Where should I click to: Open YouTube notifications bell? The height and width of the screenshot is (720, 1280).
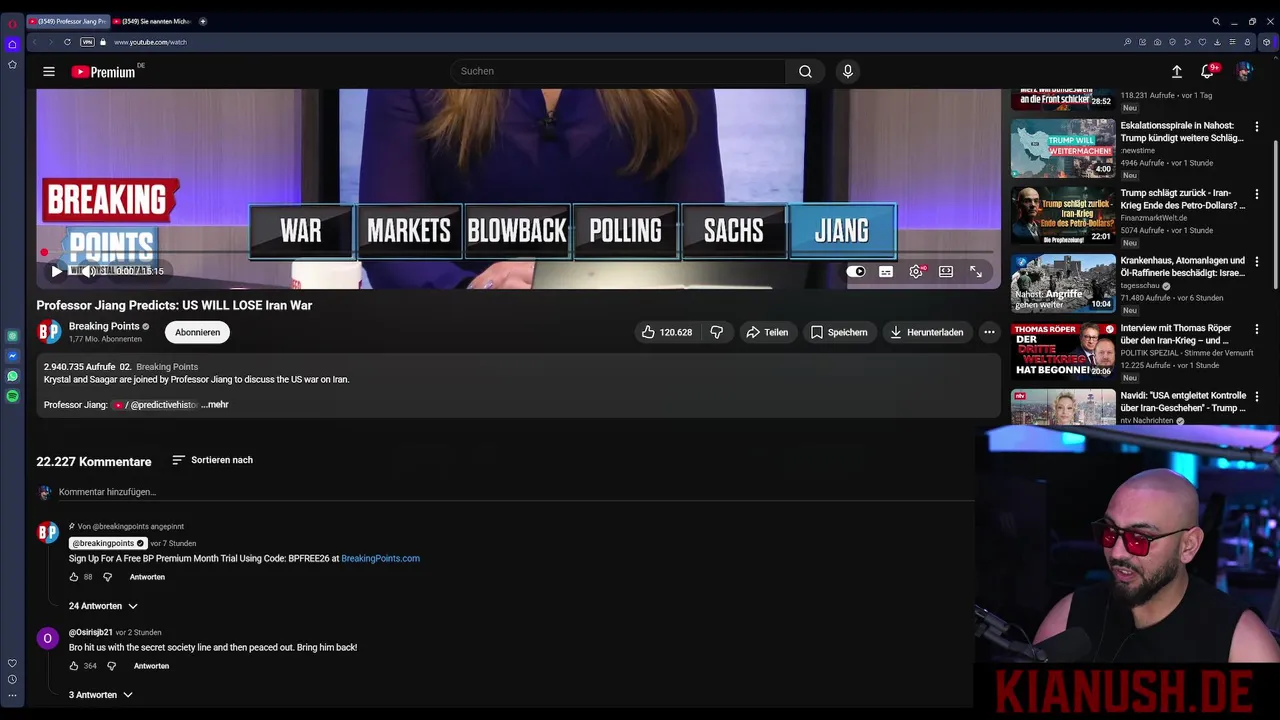(x=1208, y=71)
